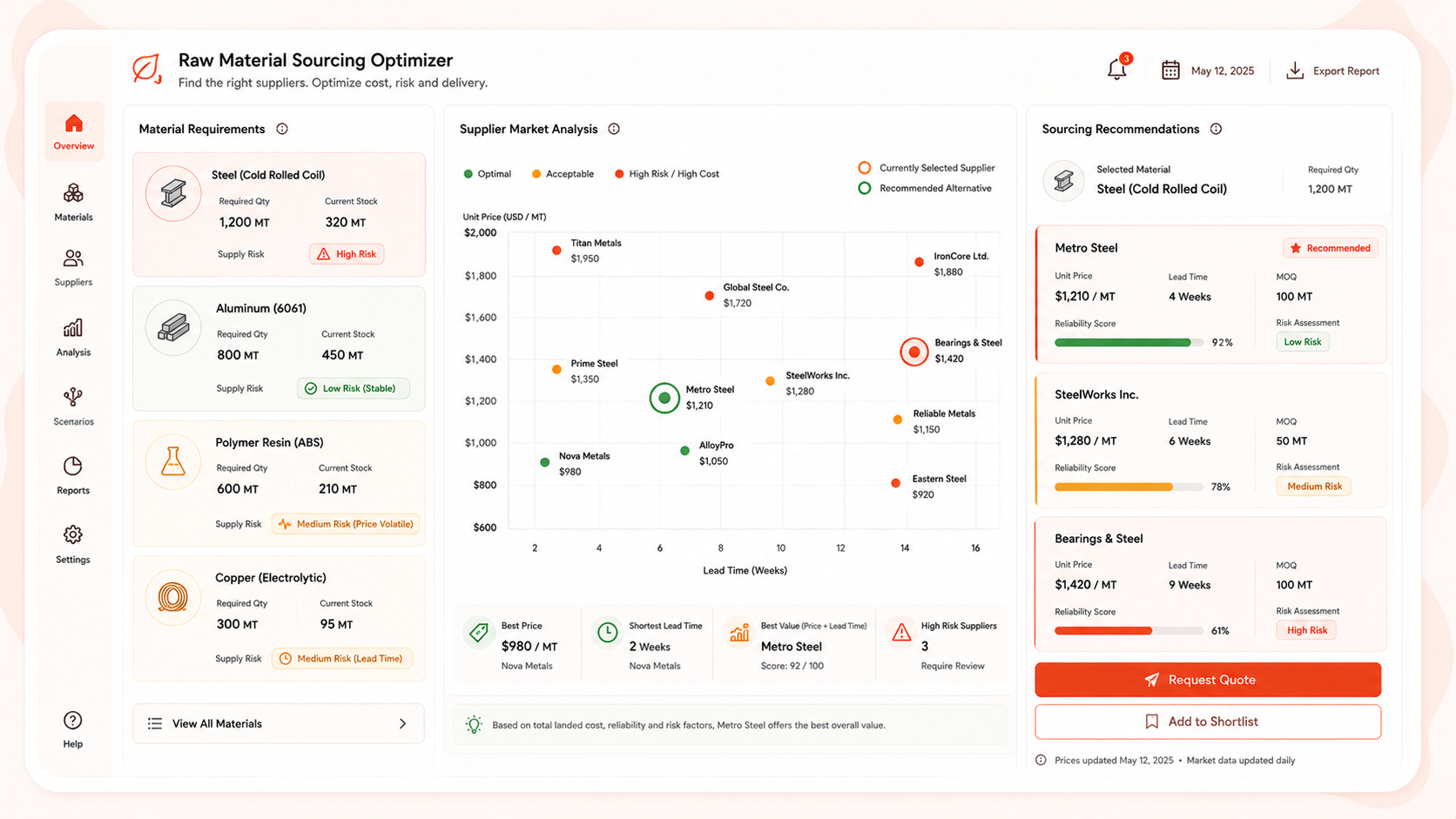Click the calendar date icon
The height and width of the screenshot is (819, 1456).
(x=1170, y=70)
